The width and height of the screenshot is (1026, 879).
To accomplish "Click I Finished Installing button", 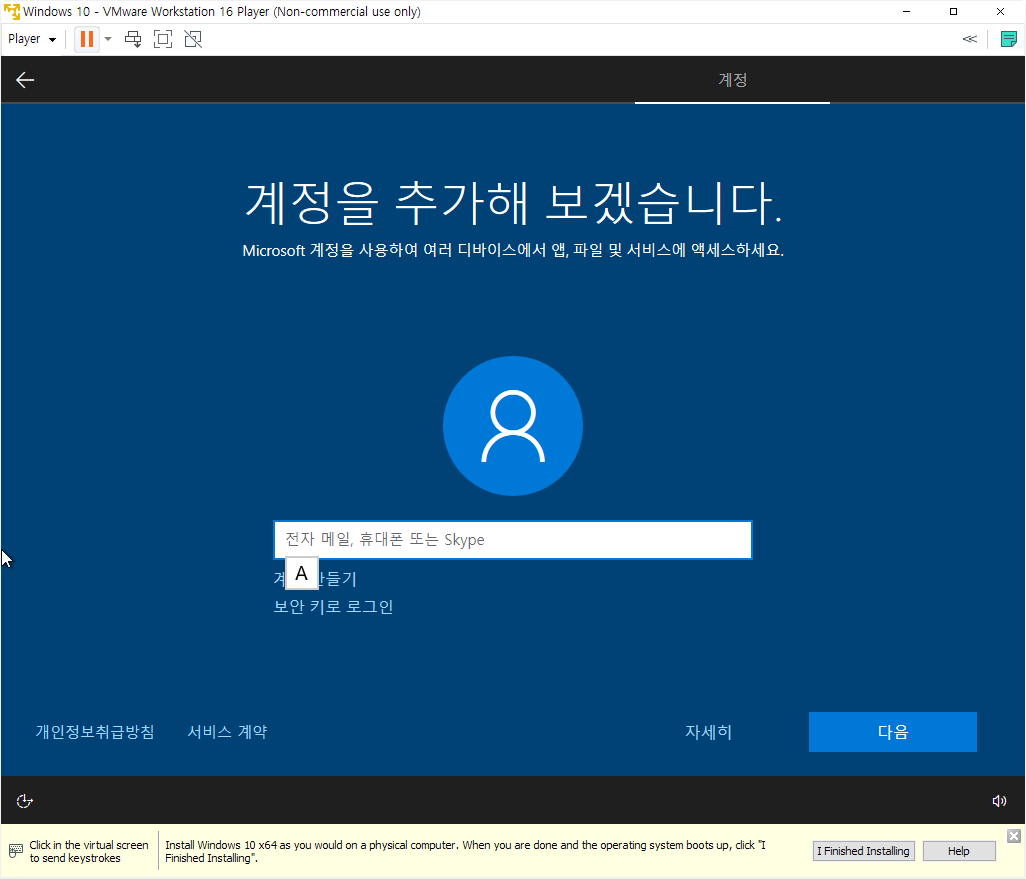I will tap(863, 851).
